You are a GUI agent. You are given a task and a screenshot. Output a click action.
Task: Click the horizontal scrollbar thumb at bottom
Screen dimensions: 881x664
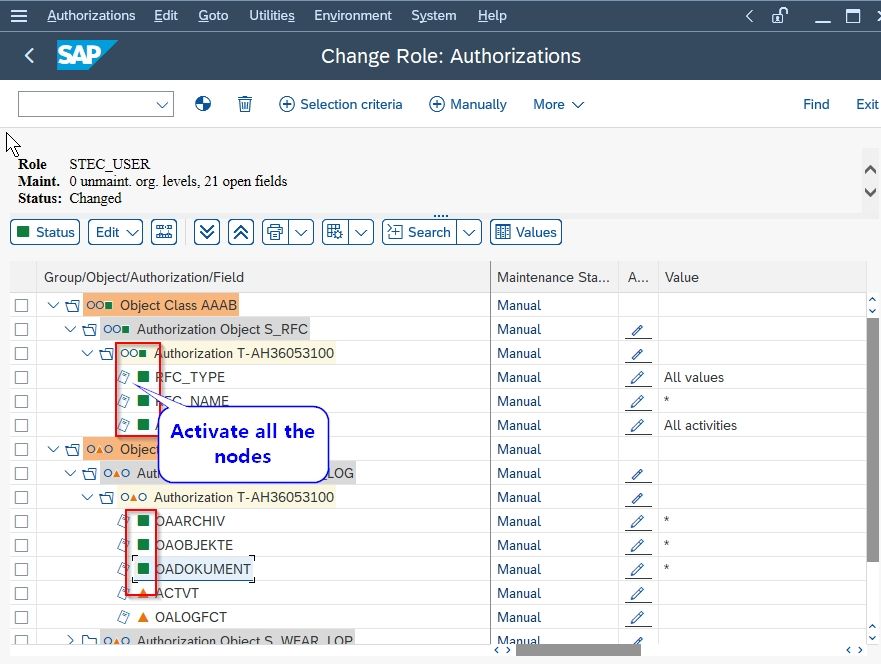578,650
